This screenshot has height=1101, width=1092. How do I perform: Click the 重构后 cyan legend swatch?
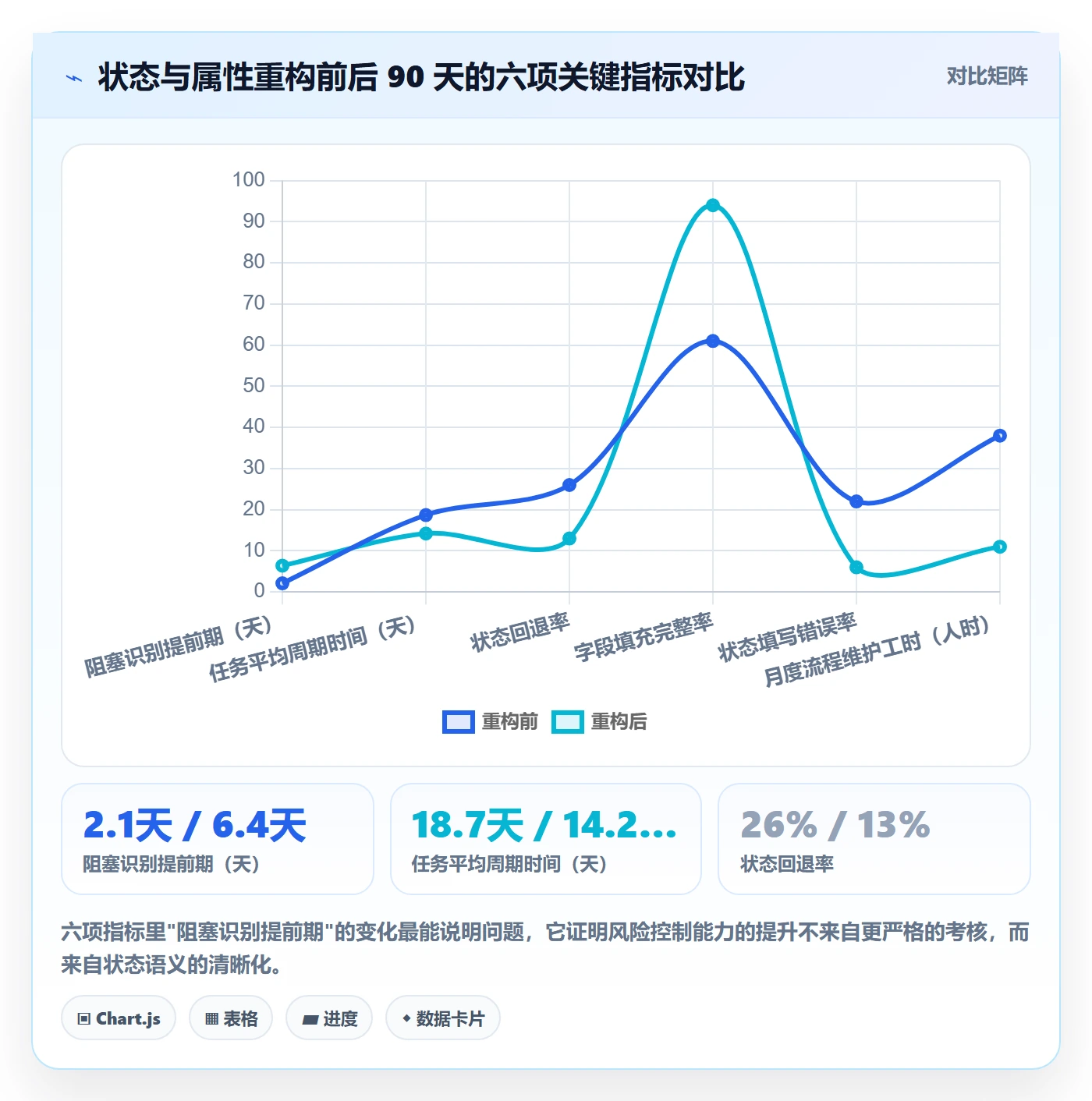pos(567,722)
